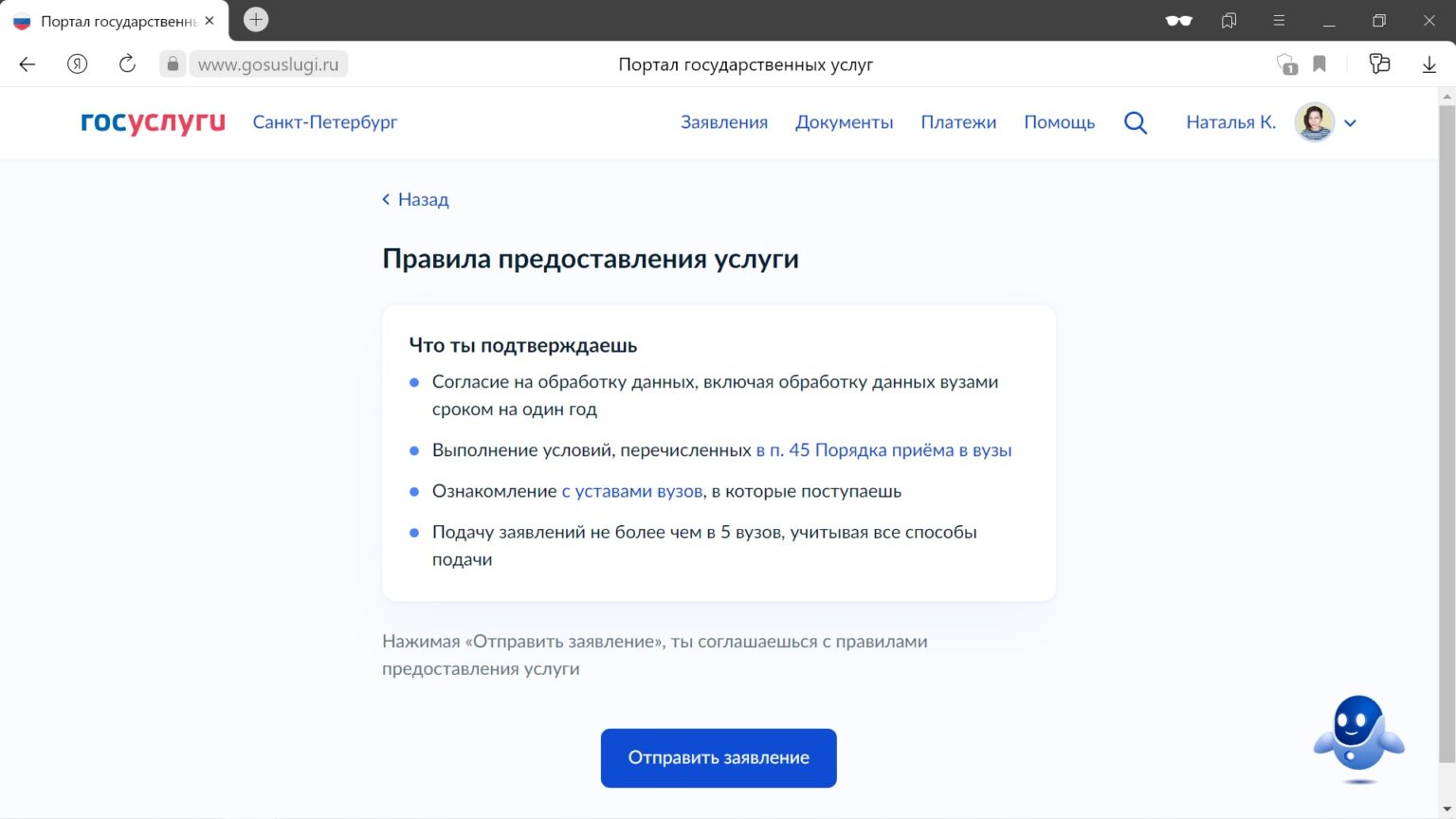Click the Yandex home icon
Screen dimensions: 1456x819
pos(78,64)
